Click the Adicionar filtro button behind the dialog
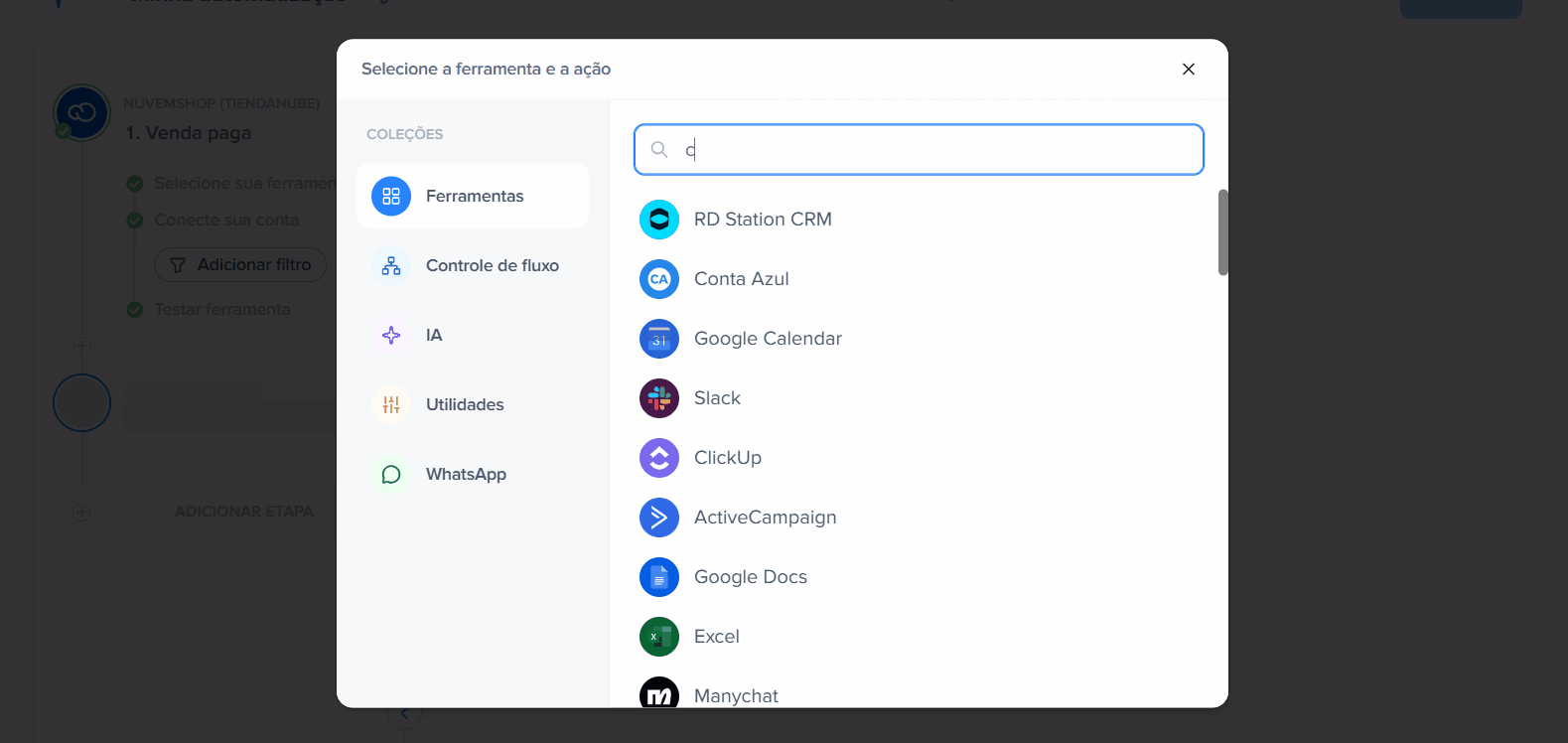 tap(240, 264)
